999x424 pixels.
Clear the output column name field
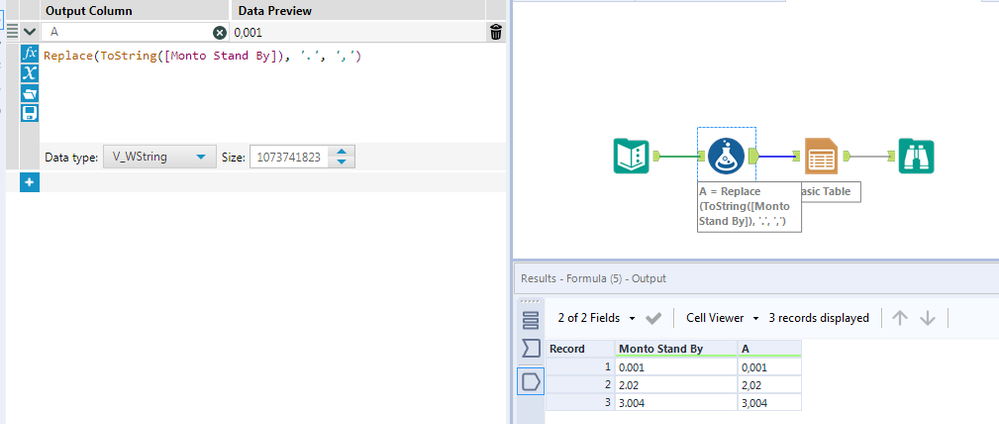point(219,33)
